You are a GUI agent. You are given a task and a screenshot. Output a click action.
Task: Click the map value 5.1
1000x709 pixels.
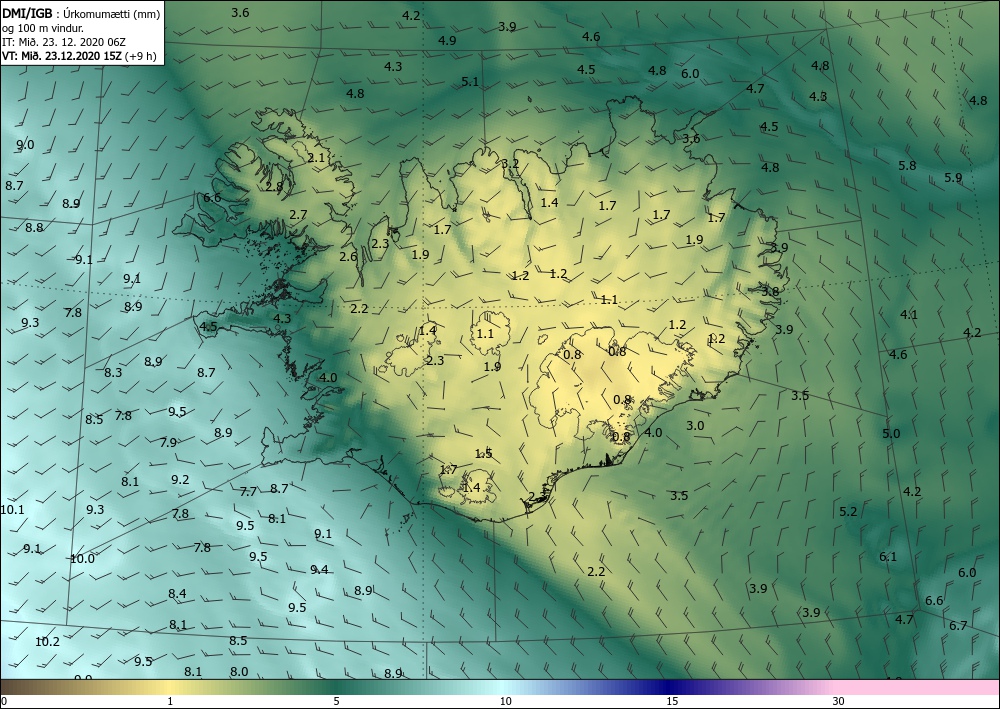(x=470, y=81)
